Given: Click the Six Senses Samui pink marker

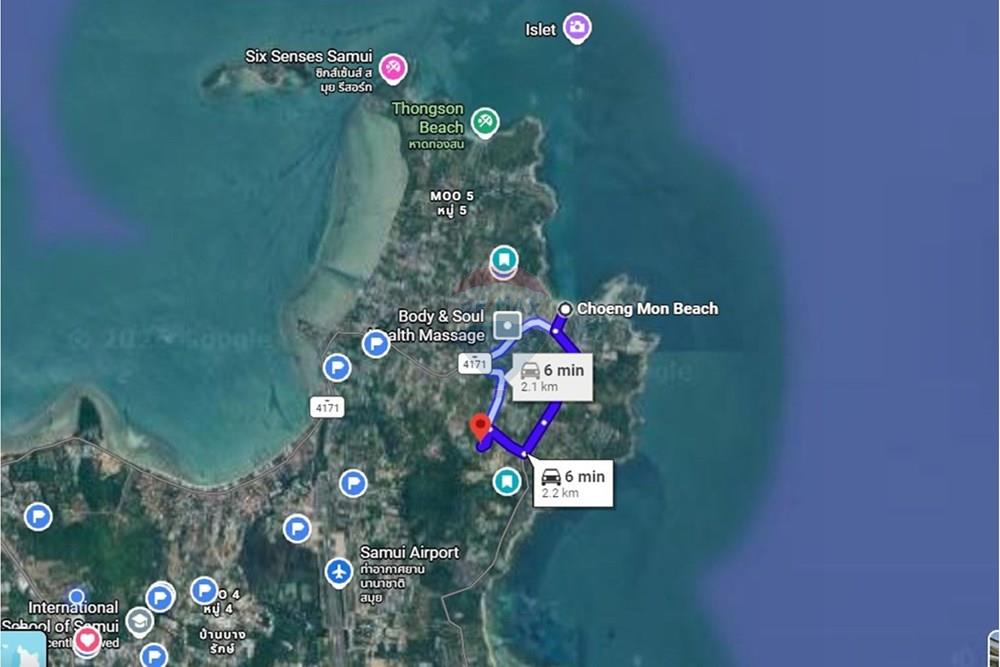Looking at the screenshot, I should [x=395, y=68].
